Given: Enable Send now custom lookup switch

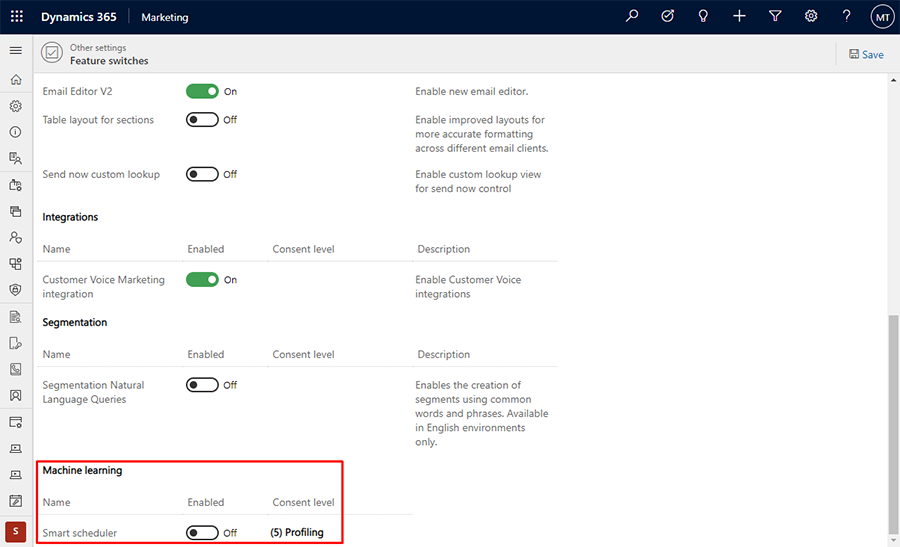Looking at the screenshot, I should pyautogui.click(x=202, y=174).
